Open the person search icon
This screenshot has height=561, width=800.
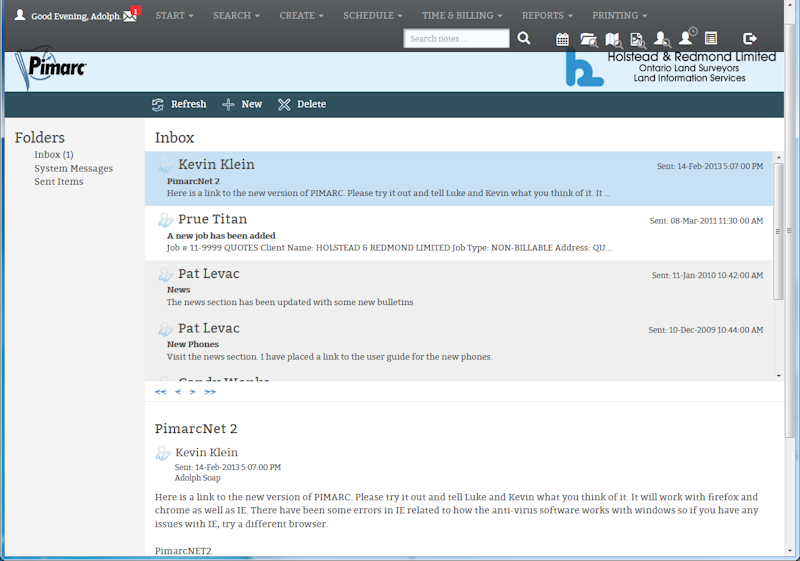662,39
